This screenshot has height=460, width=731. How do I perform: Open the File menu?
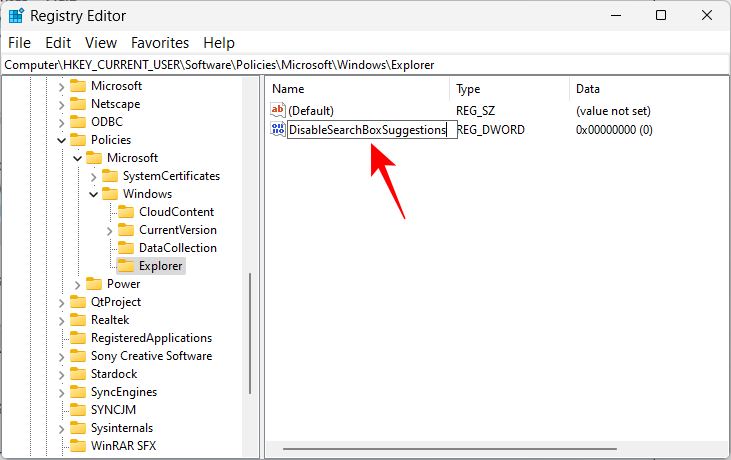coord(20,43)
